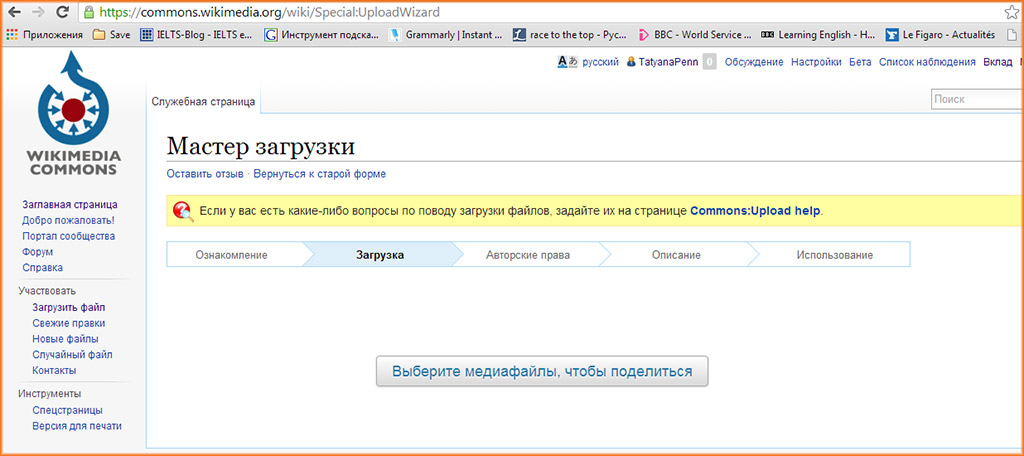The image size is (1024, 456).
Task: Open Свежие правки in sidebar
Action: (68, 323)
